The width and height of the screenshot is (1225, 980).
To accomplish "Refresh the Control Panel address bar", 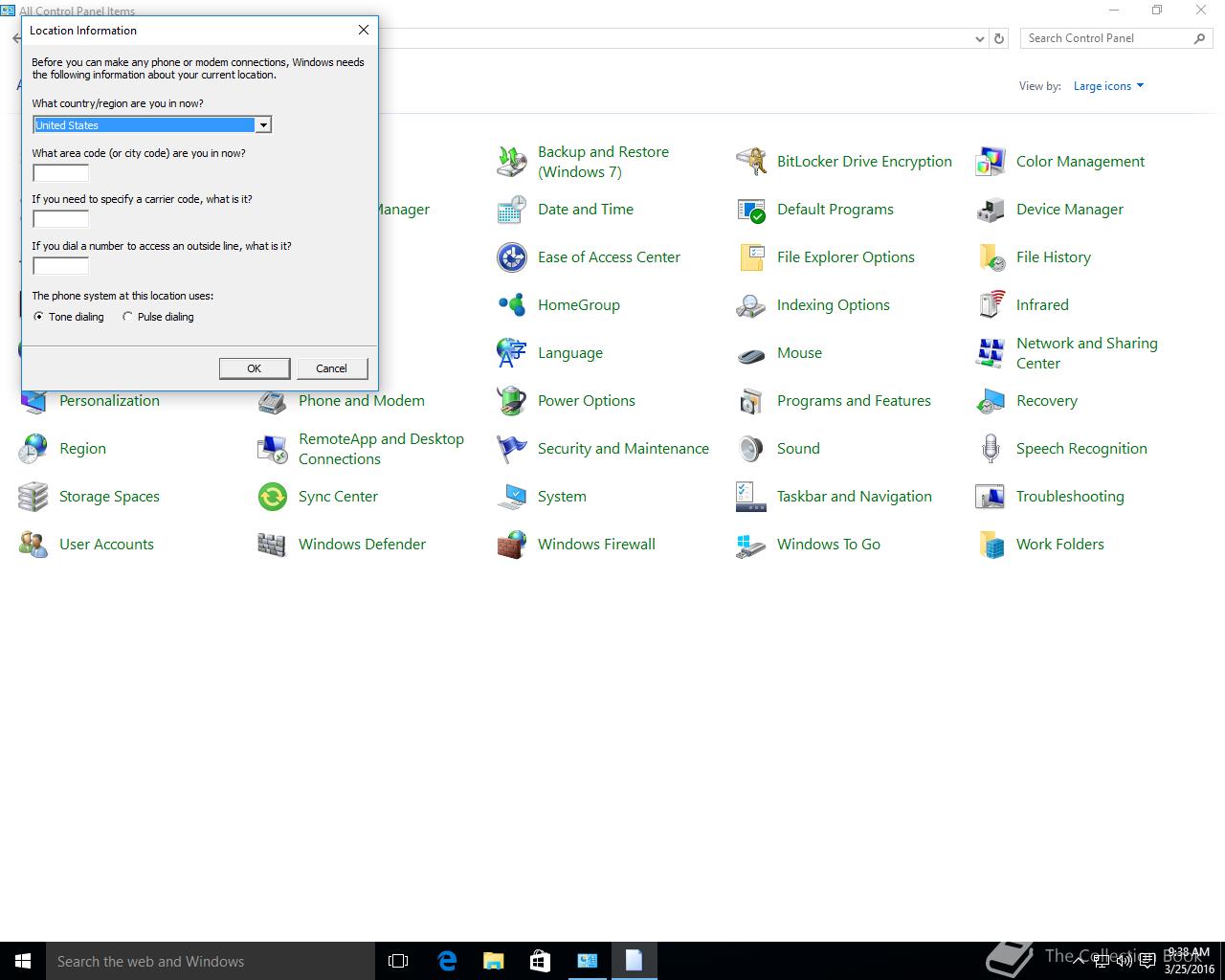I will (x=999, y=39).
